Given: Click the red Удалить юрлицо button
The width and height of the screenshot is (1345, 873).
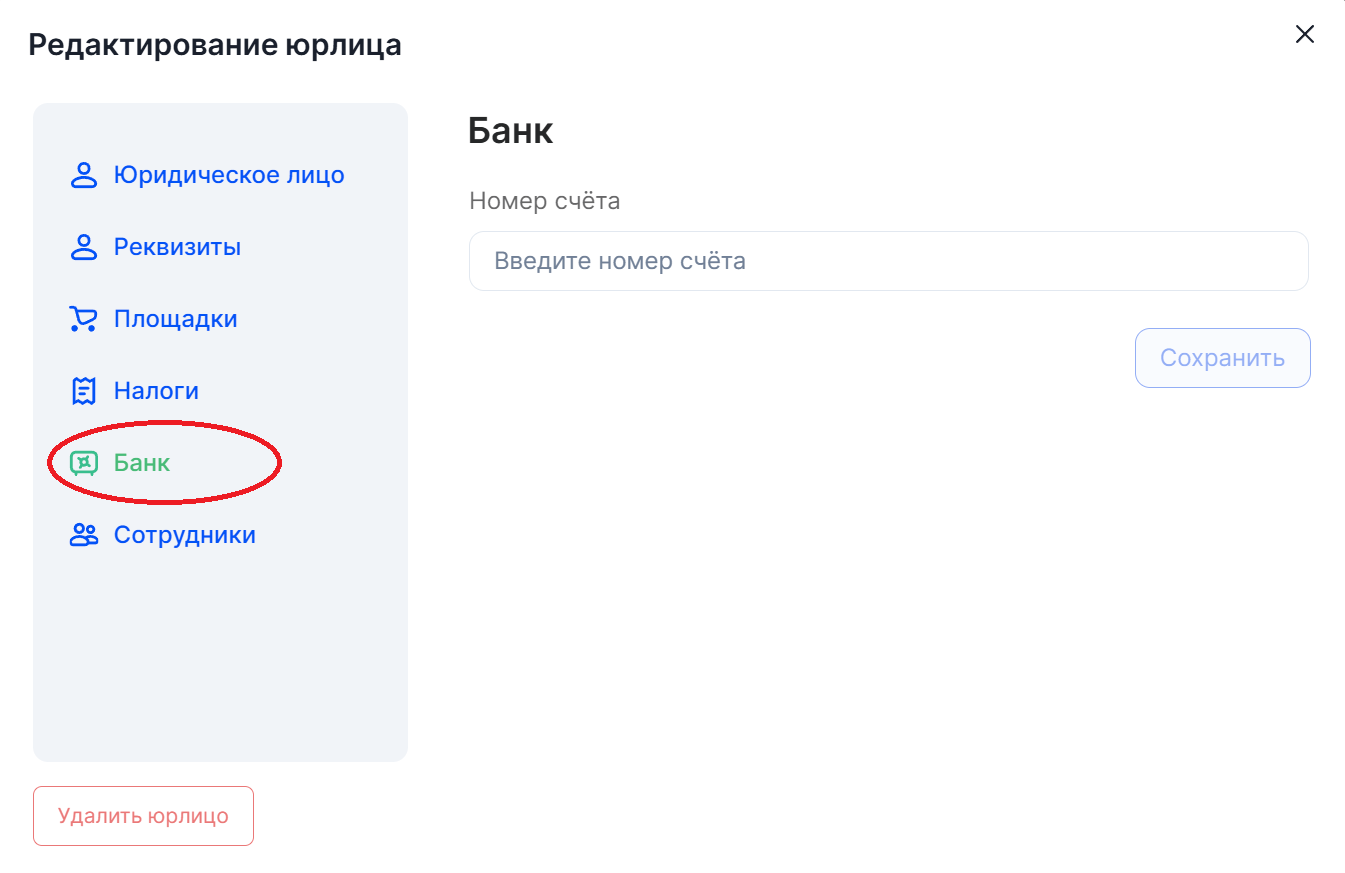Looking at the screenshot, I should pos(143,816).
